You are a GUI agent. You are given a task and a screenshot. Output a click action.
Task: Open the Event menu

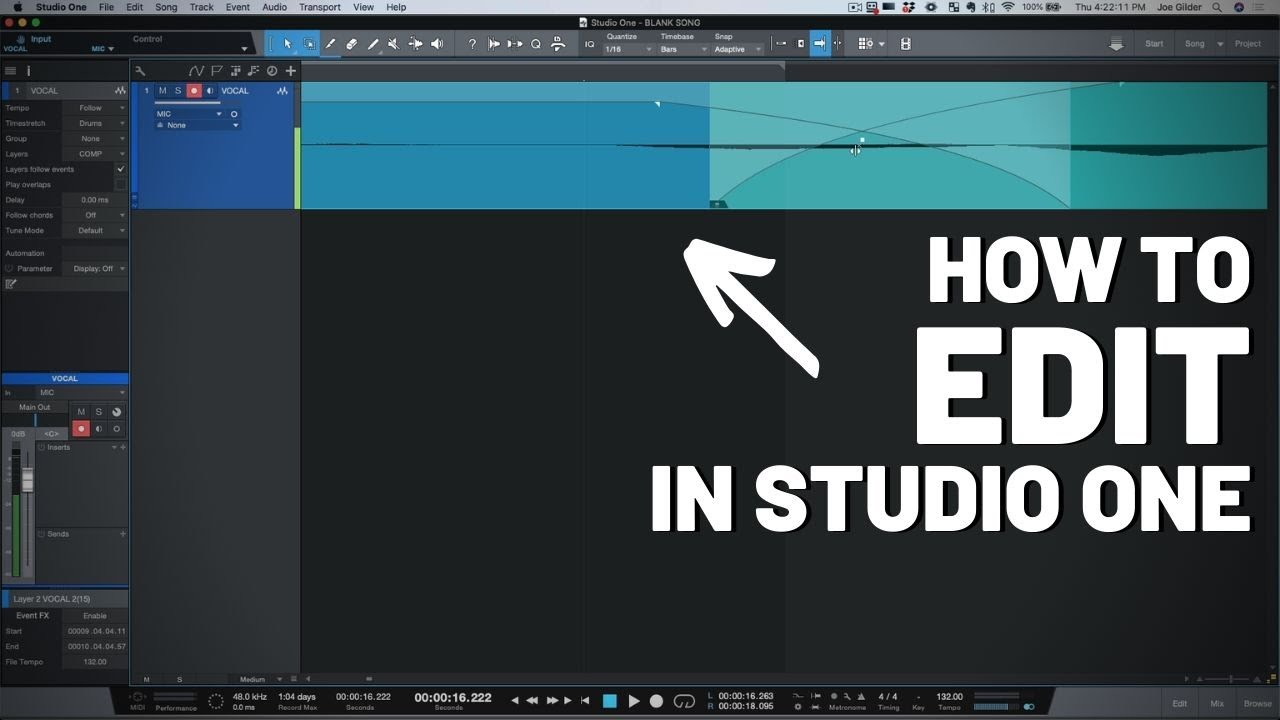238,7
